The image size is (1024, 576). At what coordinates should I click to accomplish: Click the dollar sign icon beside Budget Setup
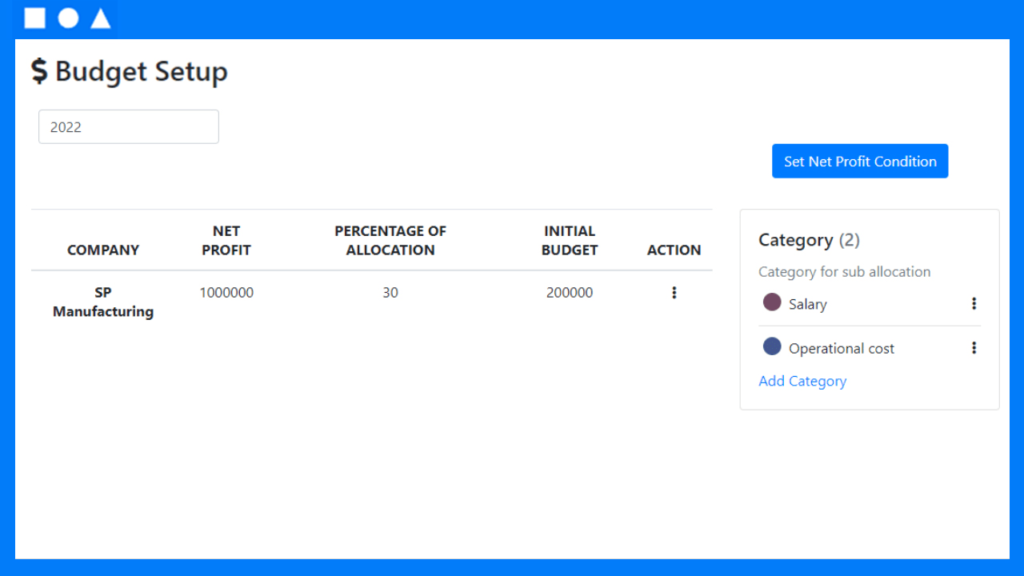point(39,71)
